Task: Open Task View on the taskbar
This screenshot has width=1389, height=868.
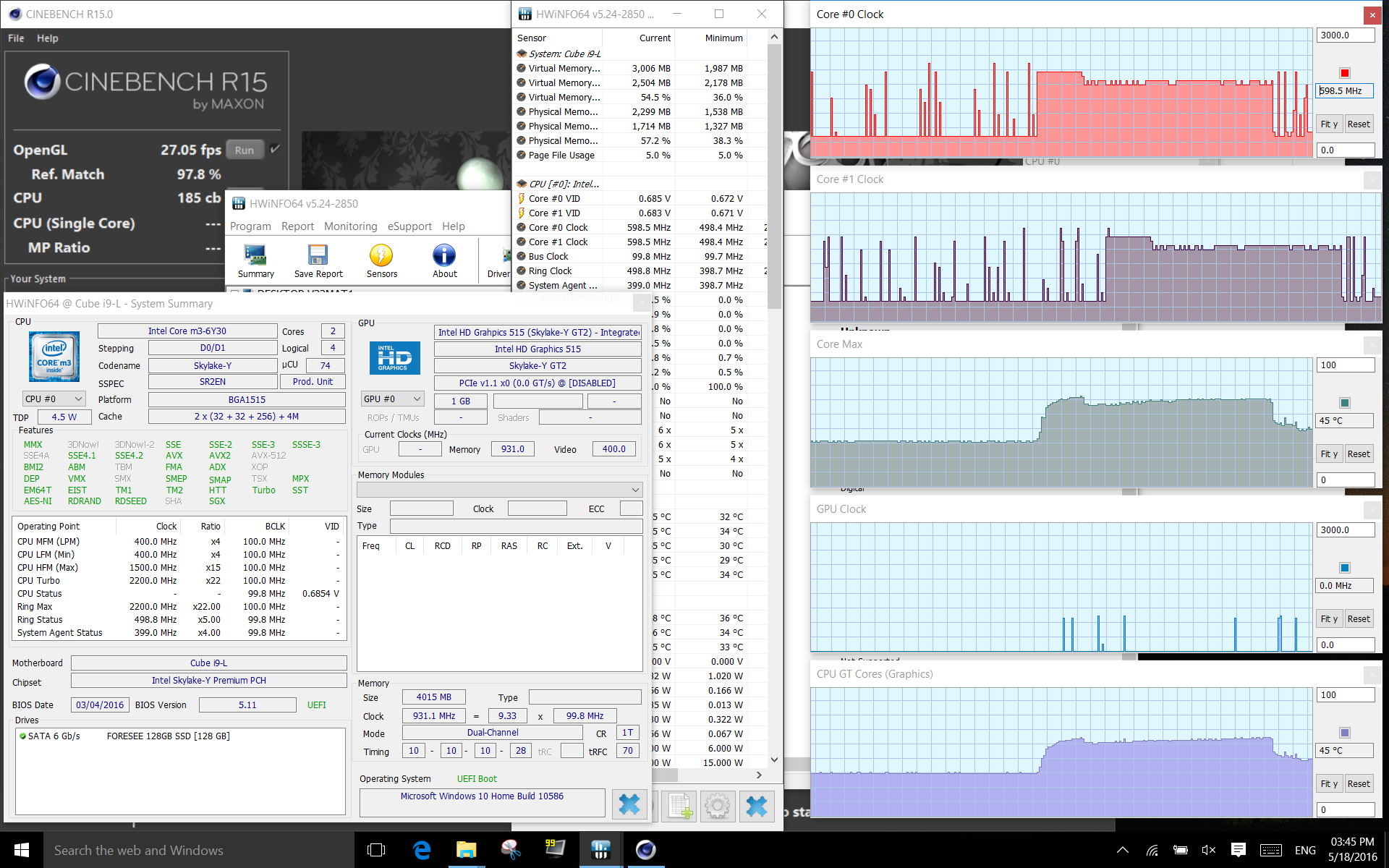Action: point(376,850)
